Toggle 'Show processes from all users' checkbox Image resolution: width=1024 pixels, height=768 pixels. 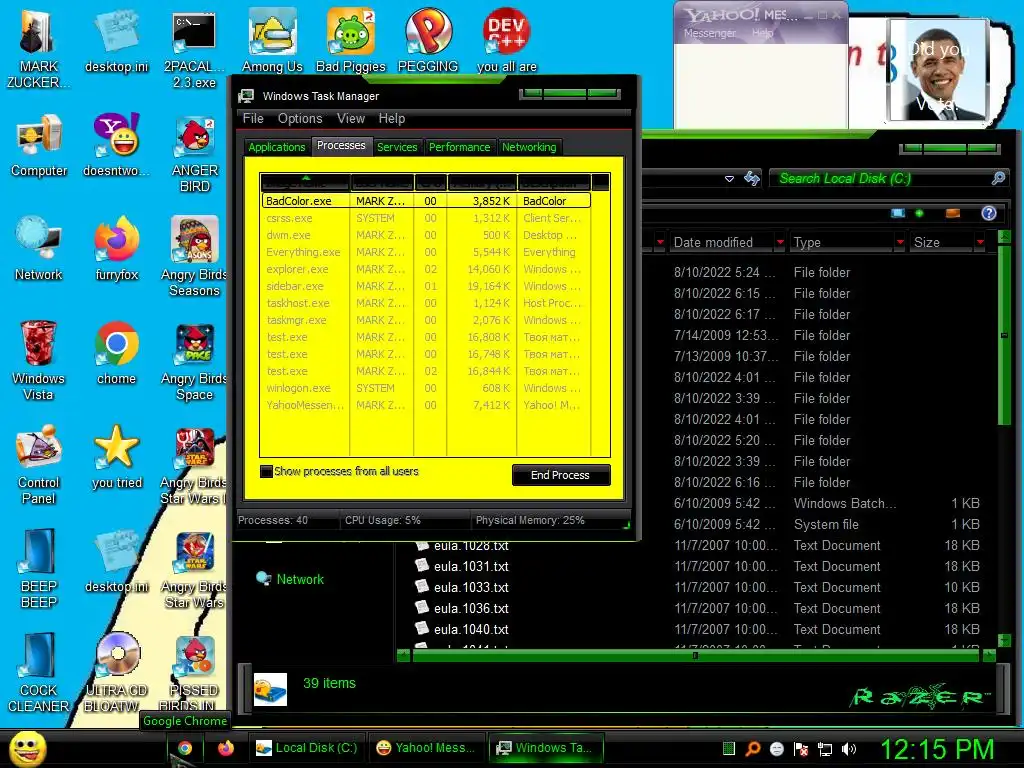pyautogui.click(x=266, y=472)
